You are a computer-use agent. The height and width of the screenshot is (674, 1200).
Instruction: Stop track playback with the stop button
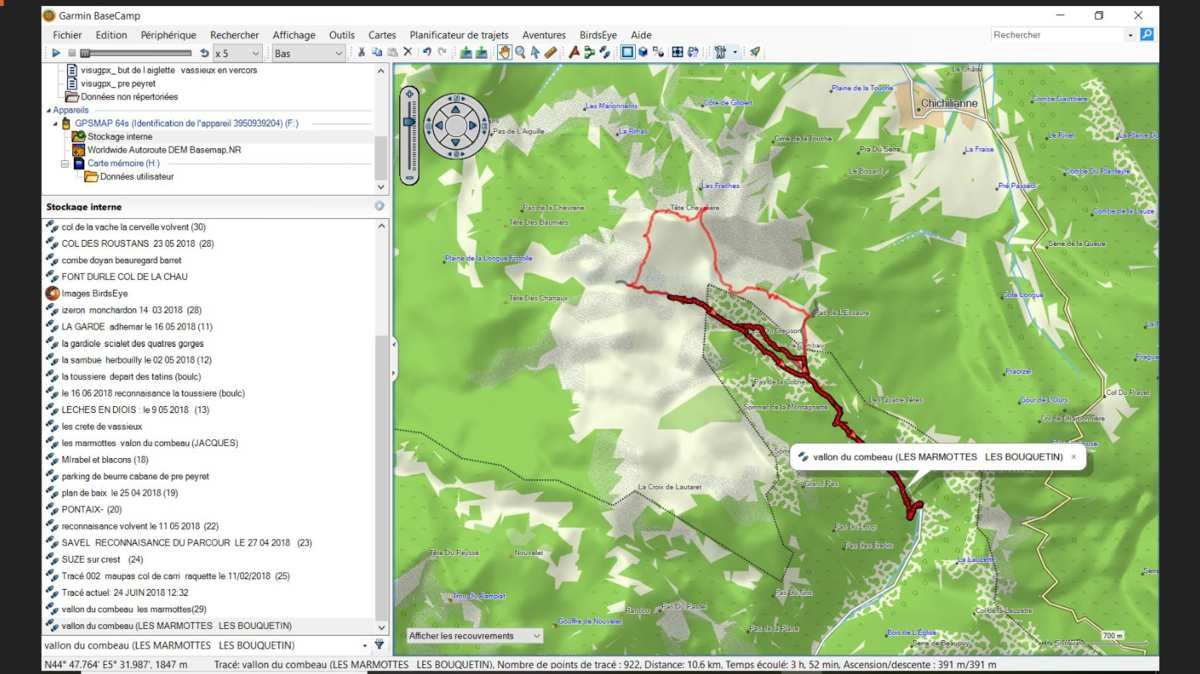click(72, 53)
